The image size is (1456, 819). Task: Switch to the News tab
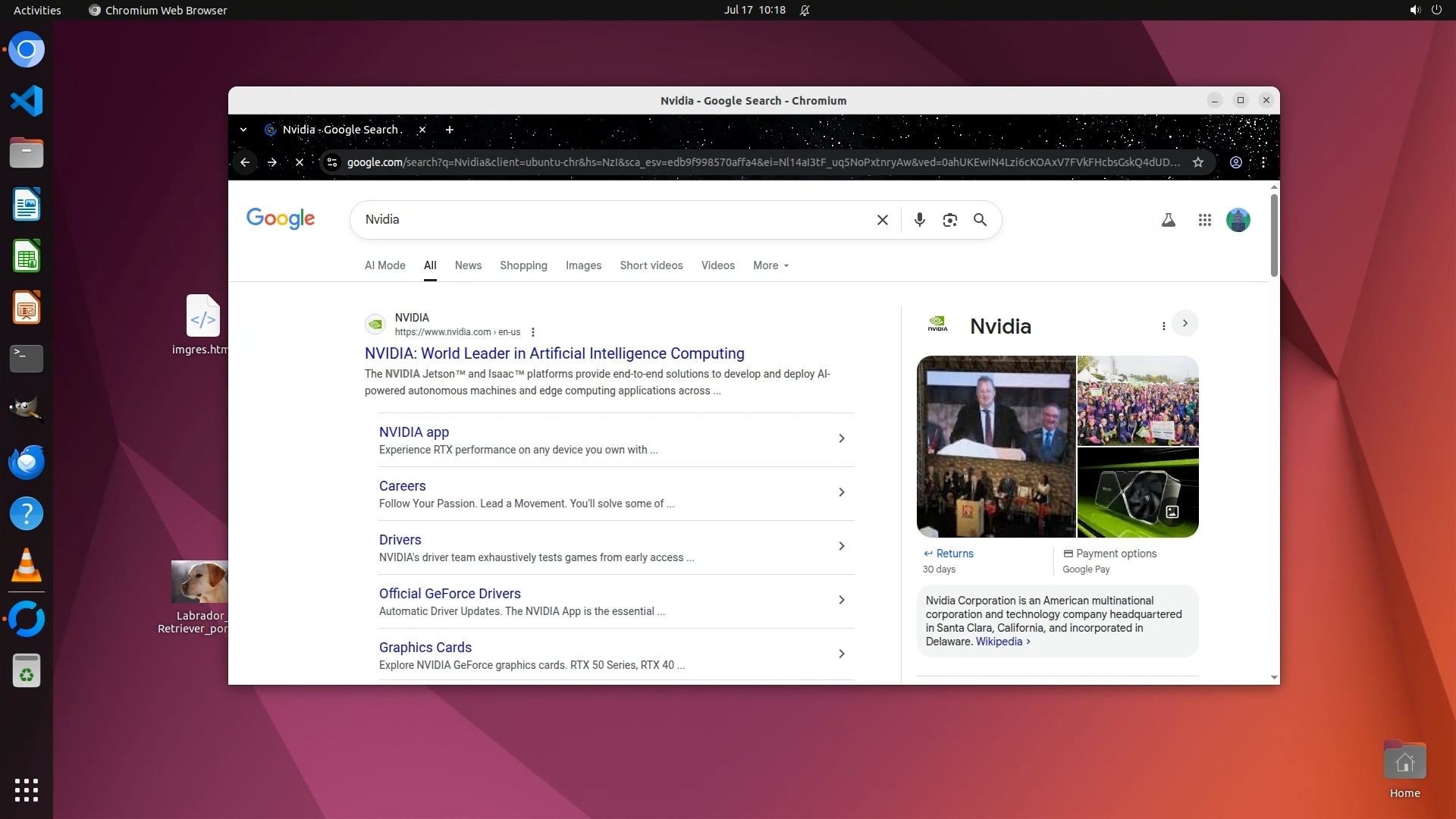coord(468,265)
